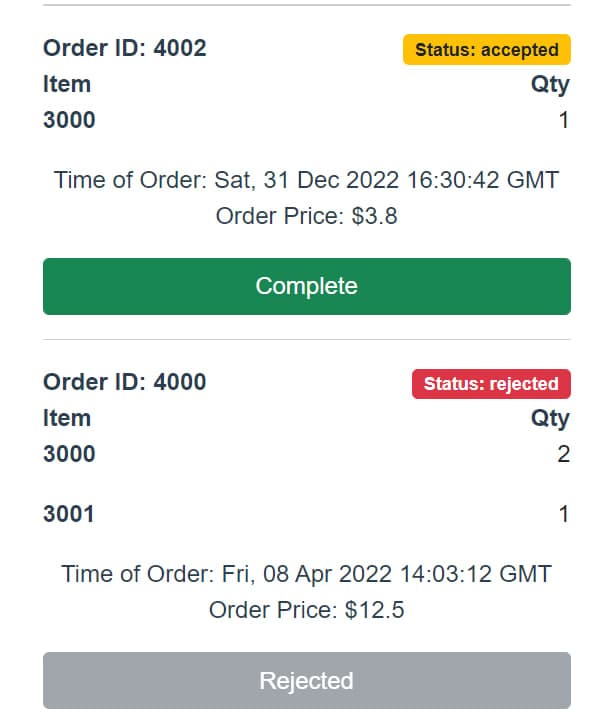The width and height of the screenshot is (601, 725).
Task: Click the Qty column header in order 4002
Action: pos(550,84)
